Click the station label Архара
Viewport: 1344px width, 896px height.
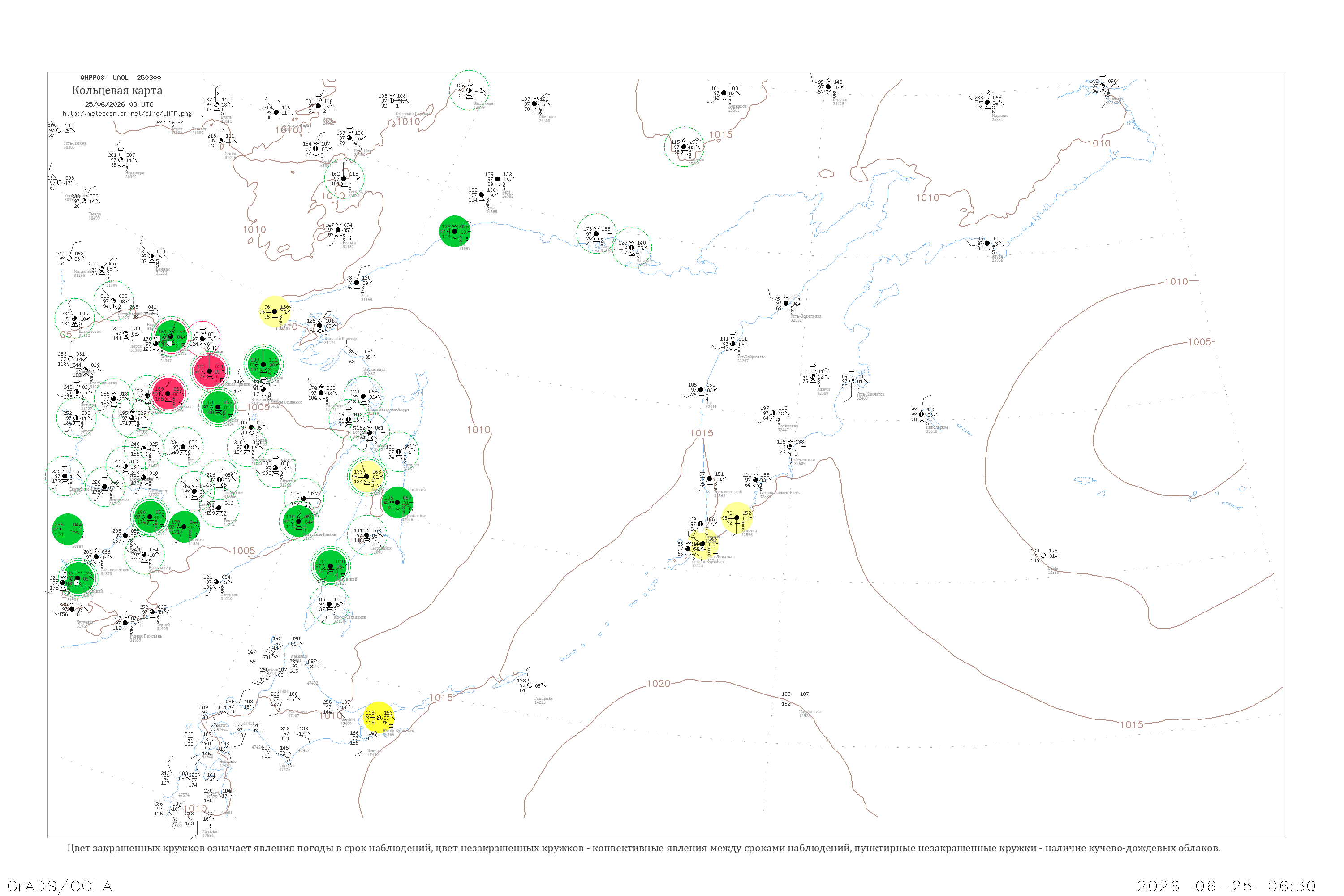(87, 431)
